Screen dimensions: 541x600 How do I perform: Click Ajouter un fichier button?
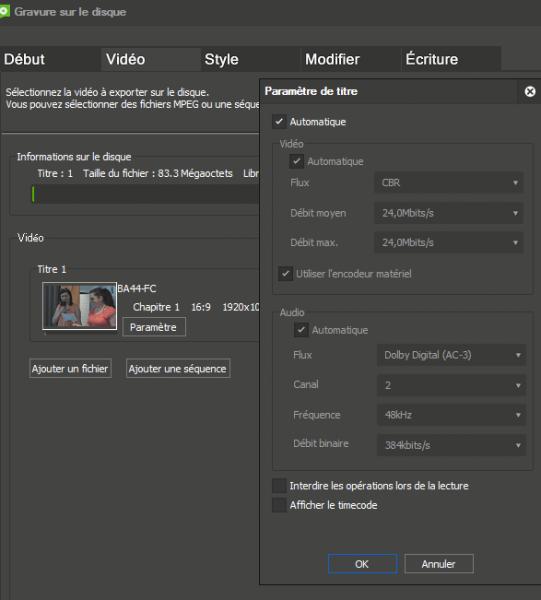[70, 368]
